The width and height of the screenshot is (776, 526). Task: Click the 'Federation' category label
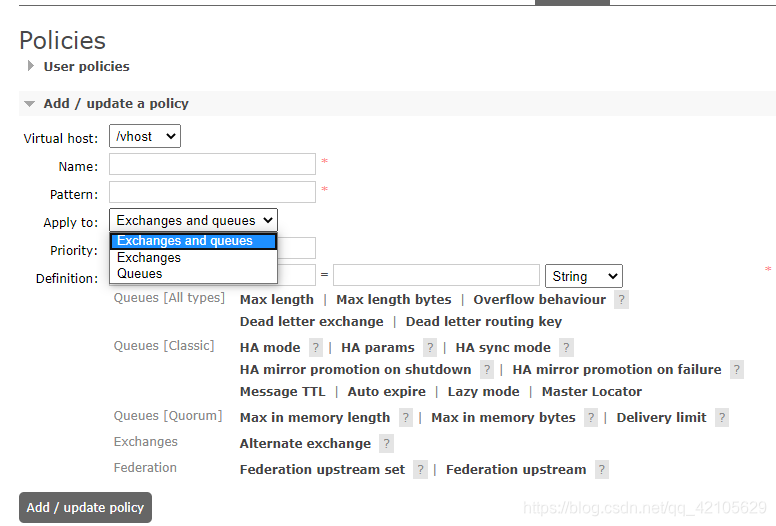(x=145, y=468)
